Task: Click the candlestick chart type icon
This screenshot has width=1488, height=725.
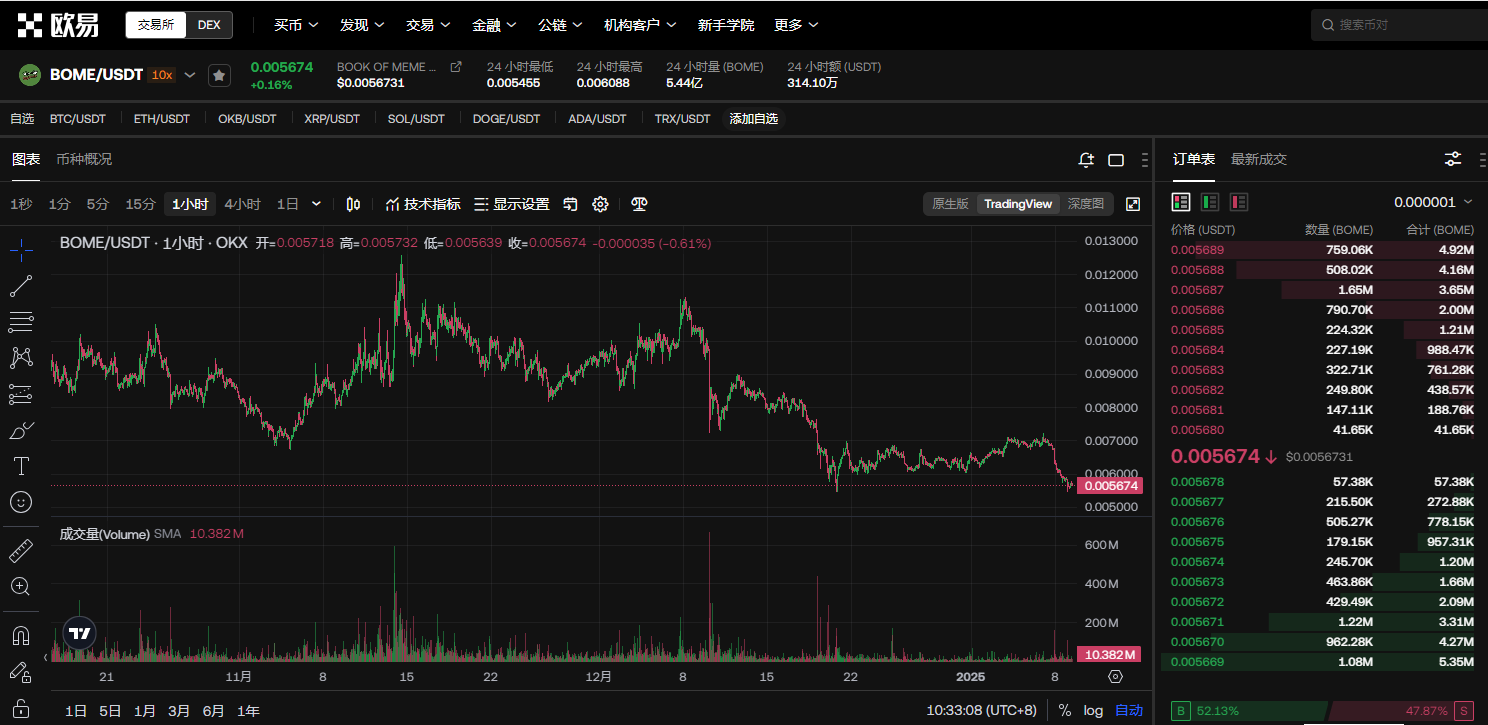Action: tap(353, 204)
